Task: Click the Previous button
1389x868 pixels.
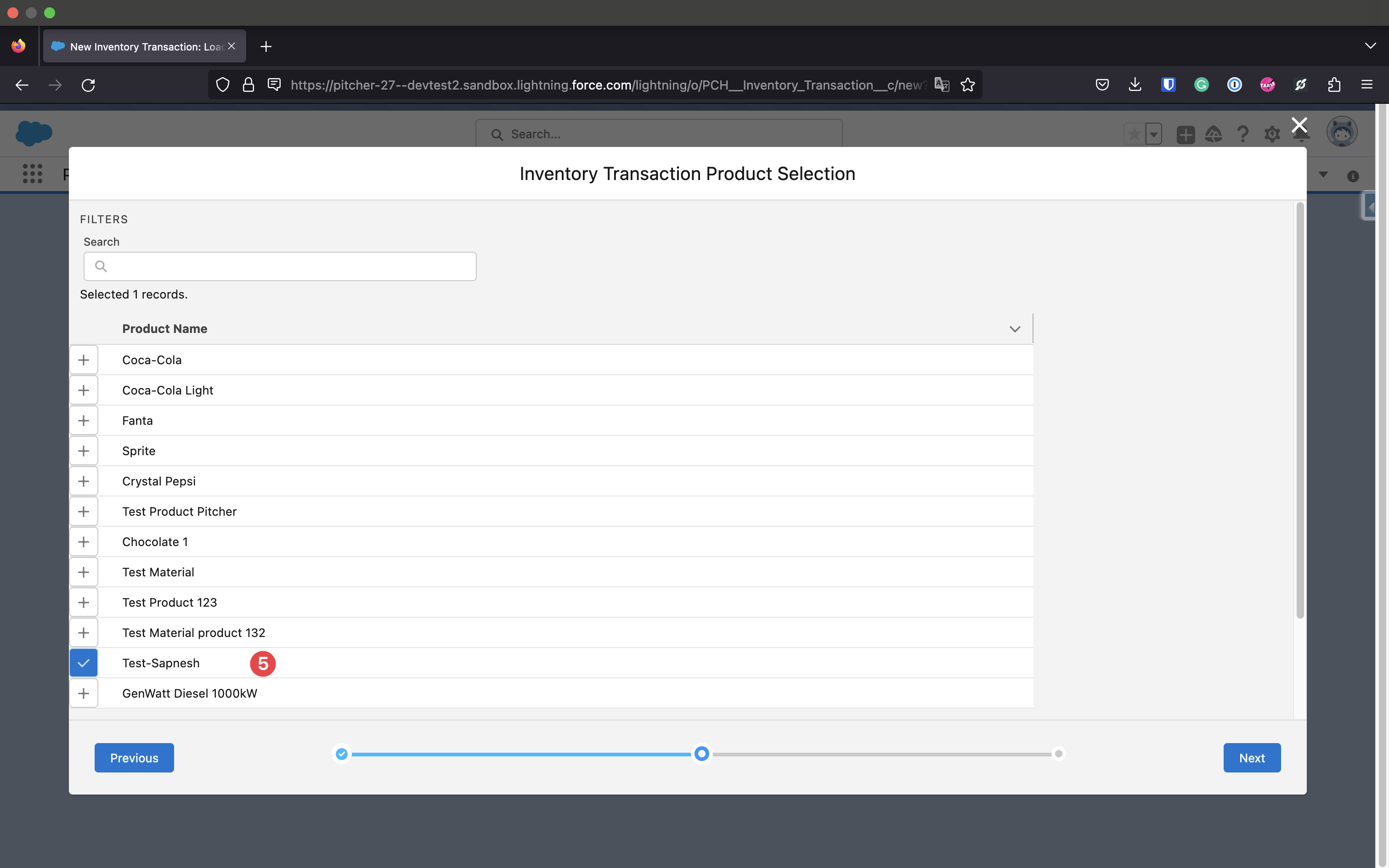Action: pyautogui.click(x=134, y=758)
